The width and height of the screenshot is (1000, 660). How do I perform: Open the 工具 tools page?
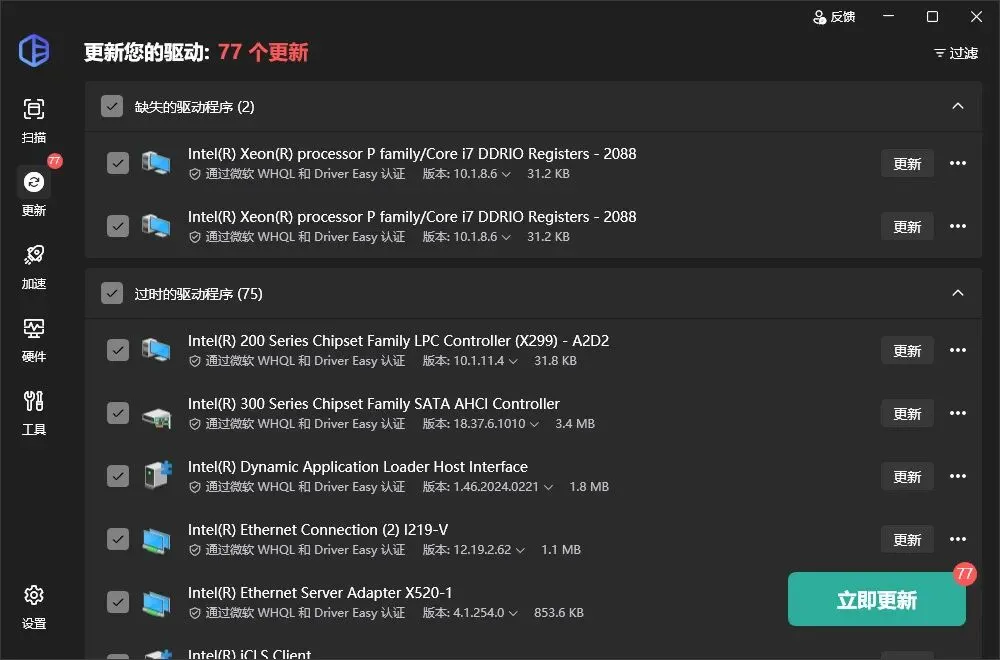34,413
